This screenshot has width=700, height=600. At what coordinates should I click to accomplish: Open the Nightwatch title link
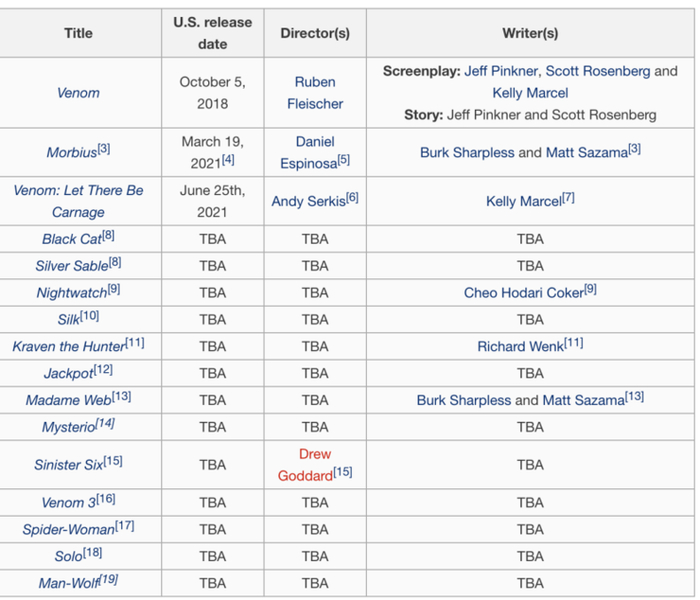pyautogui.click(x=72, y=293)
